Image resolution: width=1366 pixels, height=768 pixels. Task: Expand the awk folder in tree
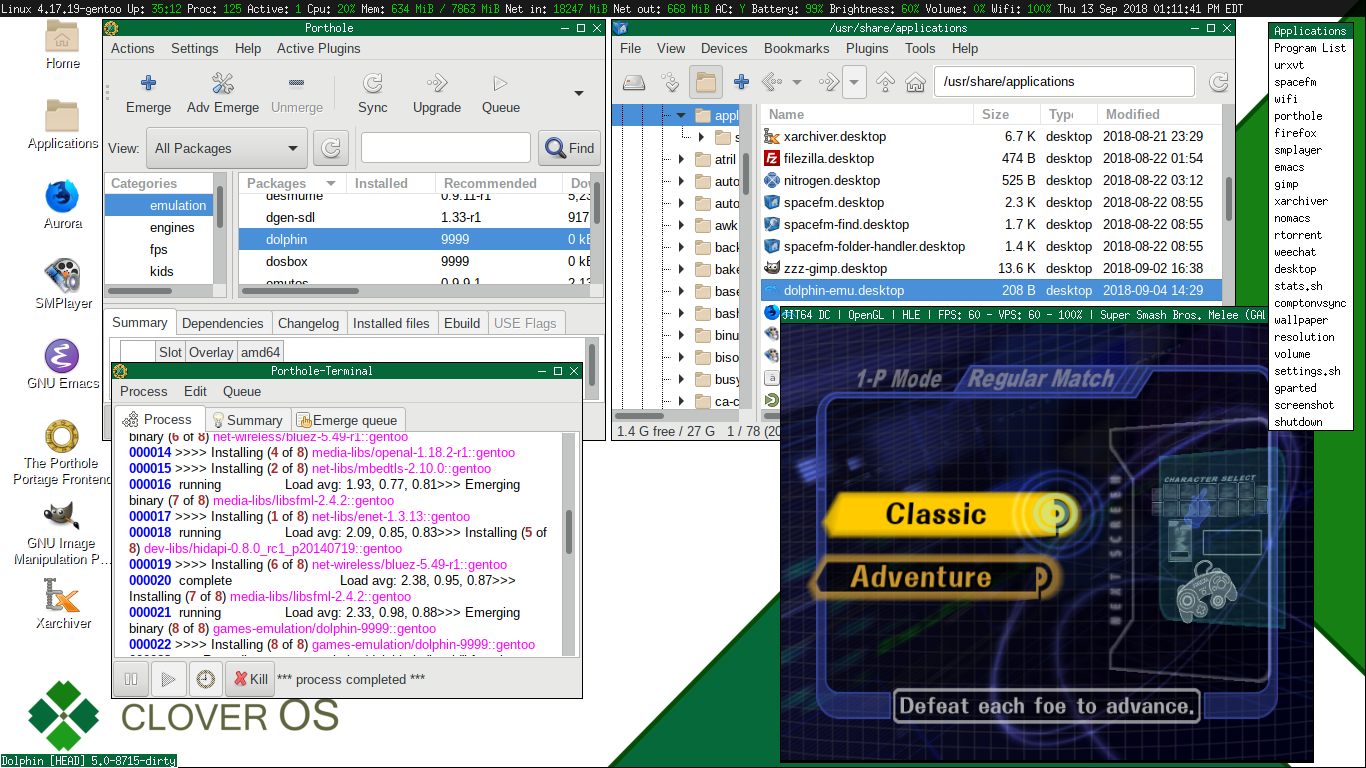click(681, 225)
